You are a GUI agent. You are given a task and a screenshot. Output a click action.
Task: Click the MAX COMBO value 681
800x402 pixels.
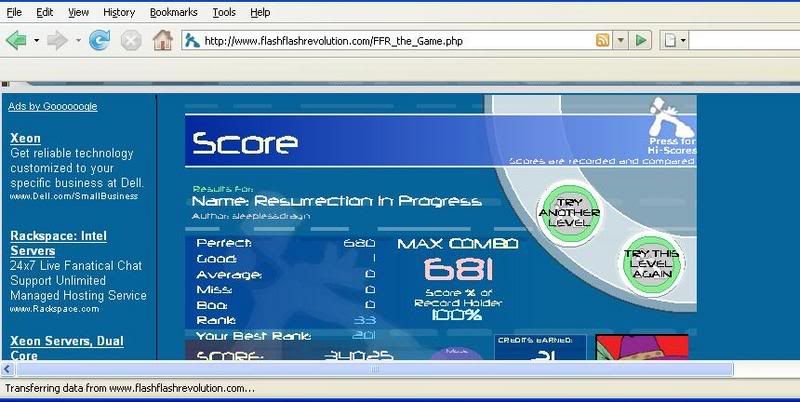point(458,269)
